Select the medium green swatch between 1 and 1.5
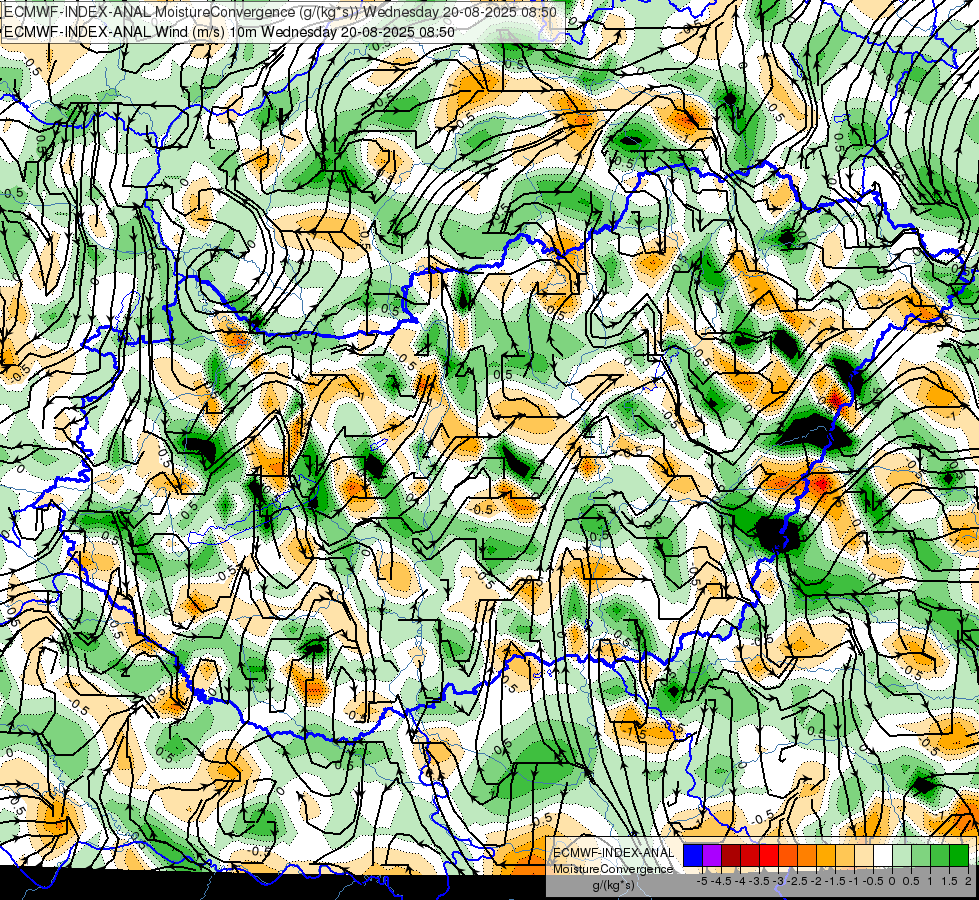The height and width of the screenshot is (900, 979). point(940,856)
